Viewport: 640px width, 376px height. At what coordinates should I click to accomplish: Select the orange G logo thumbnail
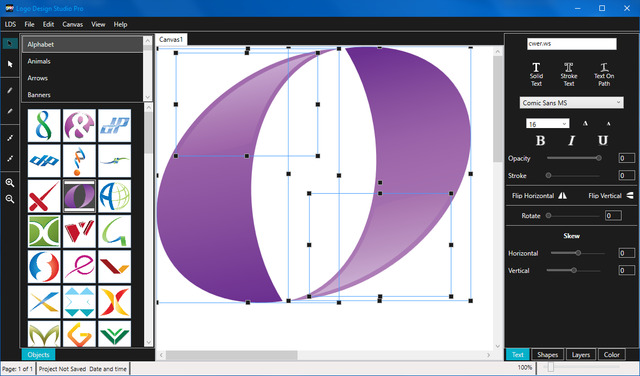point(79,334)
